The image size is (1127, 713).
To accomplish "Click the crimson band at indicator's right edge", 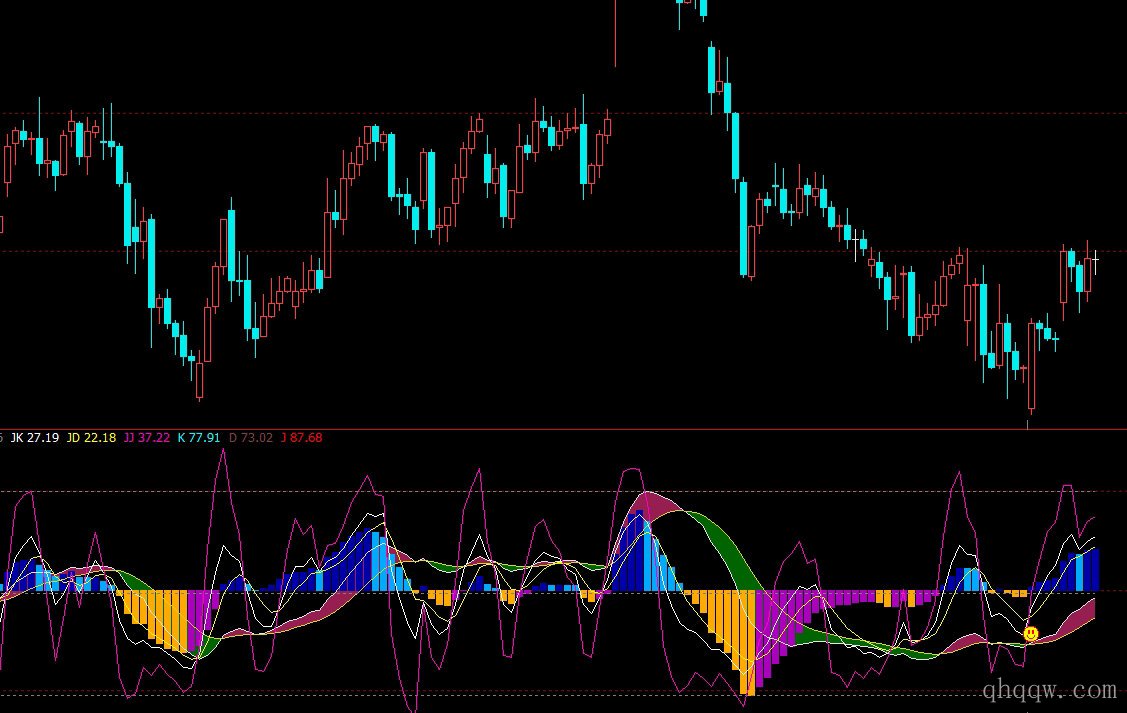I will [x=1085, y=612].
